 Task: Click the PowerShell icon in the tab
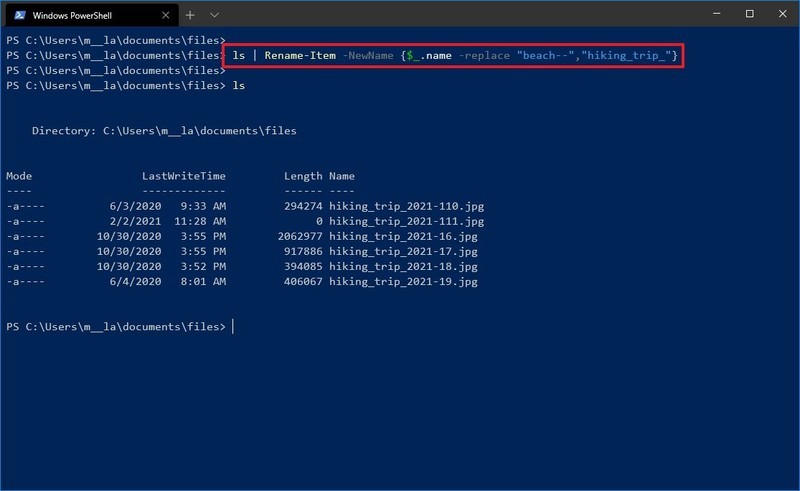[20, 15]
